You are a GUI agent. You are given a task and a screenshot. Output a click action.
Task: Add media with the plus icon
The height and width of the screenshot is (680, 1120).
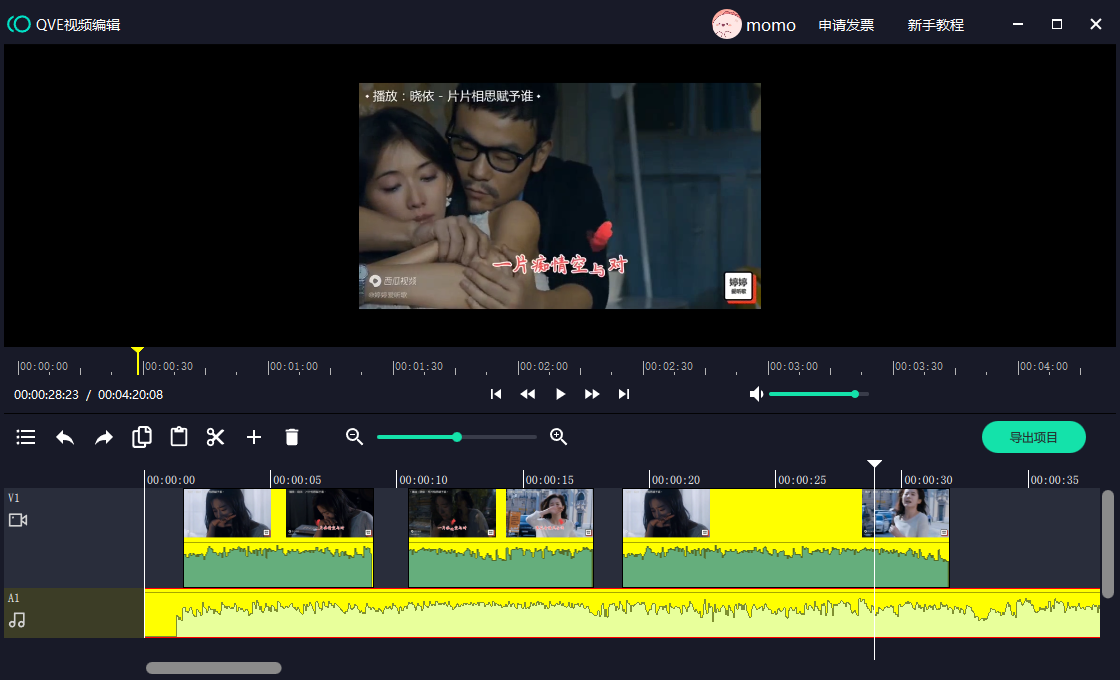point(254,437)
